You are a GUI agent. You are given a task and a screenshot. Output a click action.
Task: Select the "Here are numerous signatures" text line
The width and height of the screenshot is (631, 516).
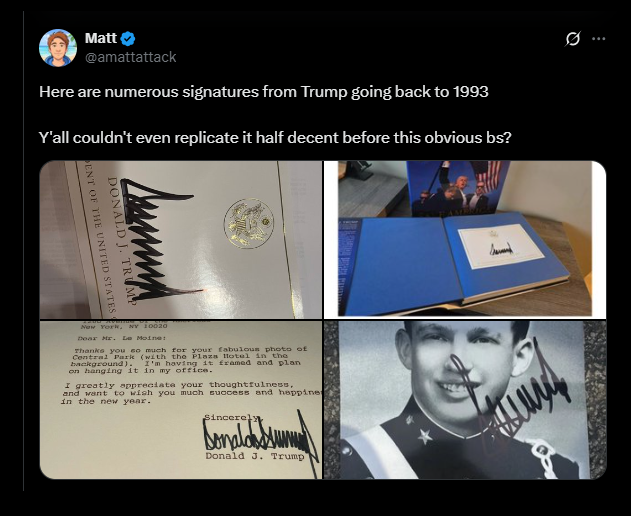coord(264,92)
